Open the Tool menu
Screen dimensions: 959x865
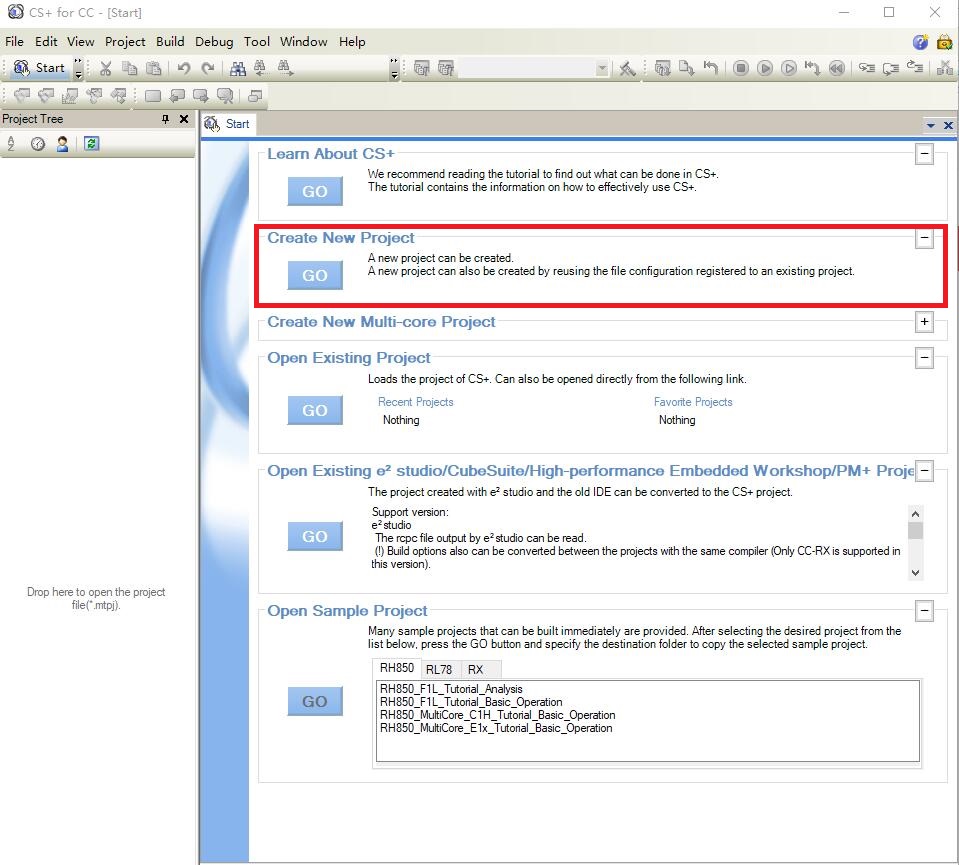(x=257, y=42)
